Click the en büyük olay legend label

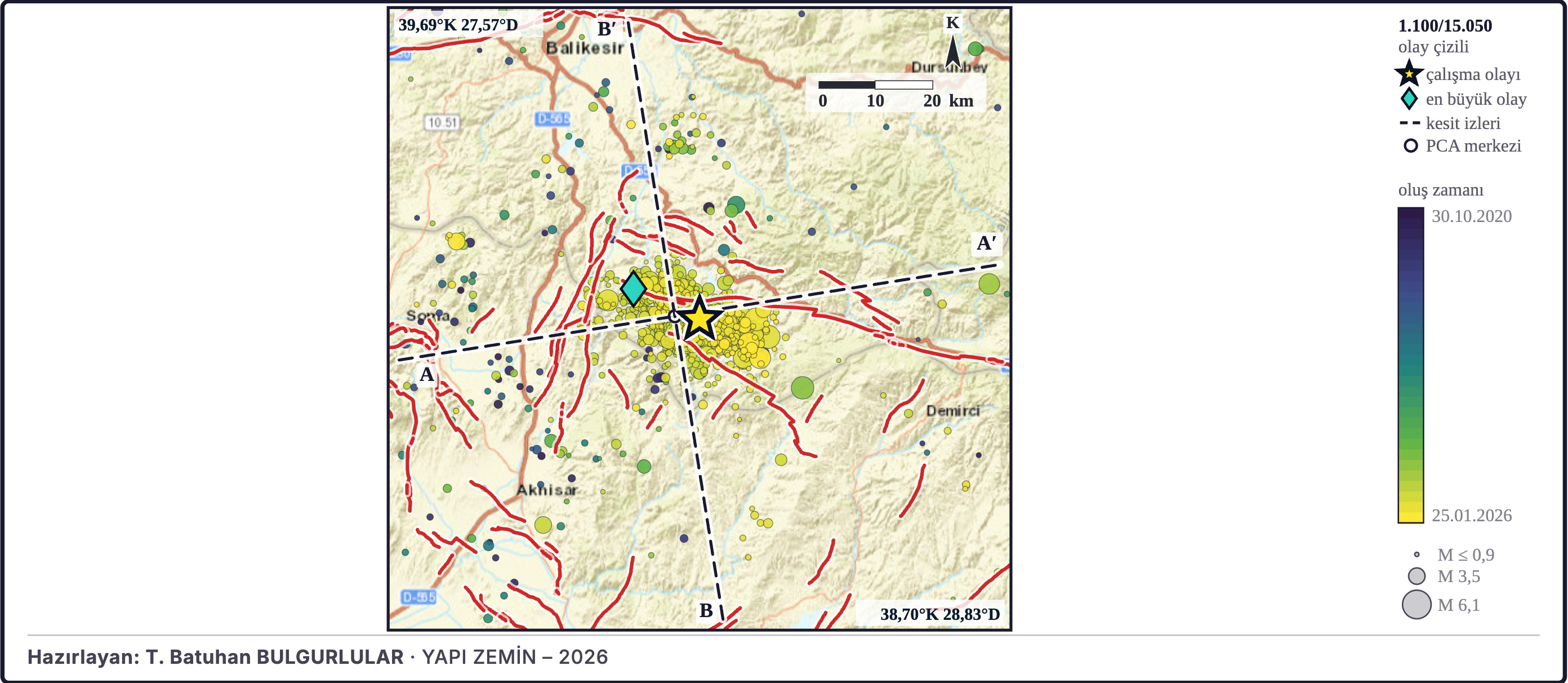tap(1476, 99)
